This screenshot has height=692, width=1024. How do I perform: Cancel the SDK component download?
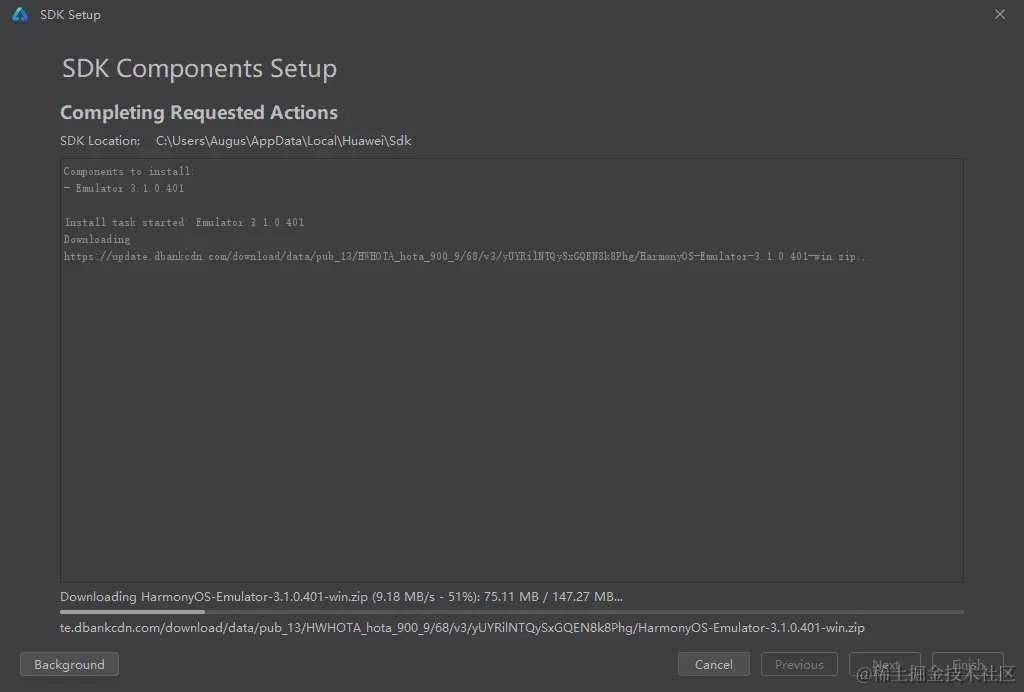click(713, 665)
